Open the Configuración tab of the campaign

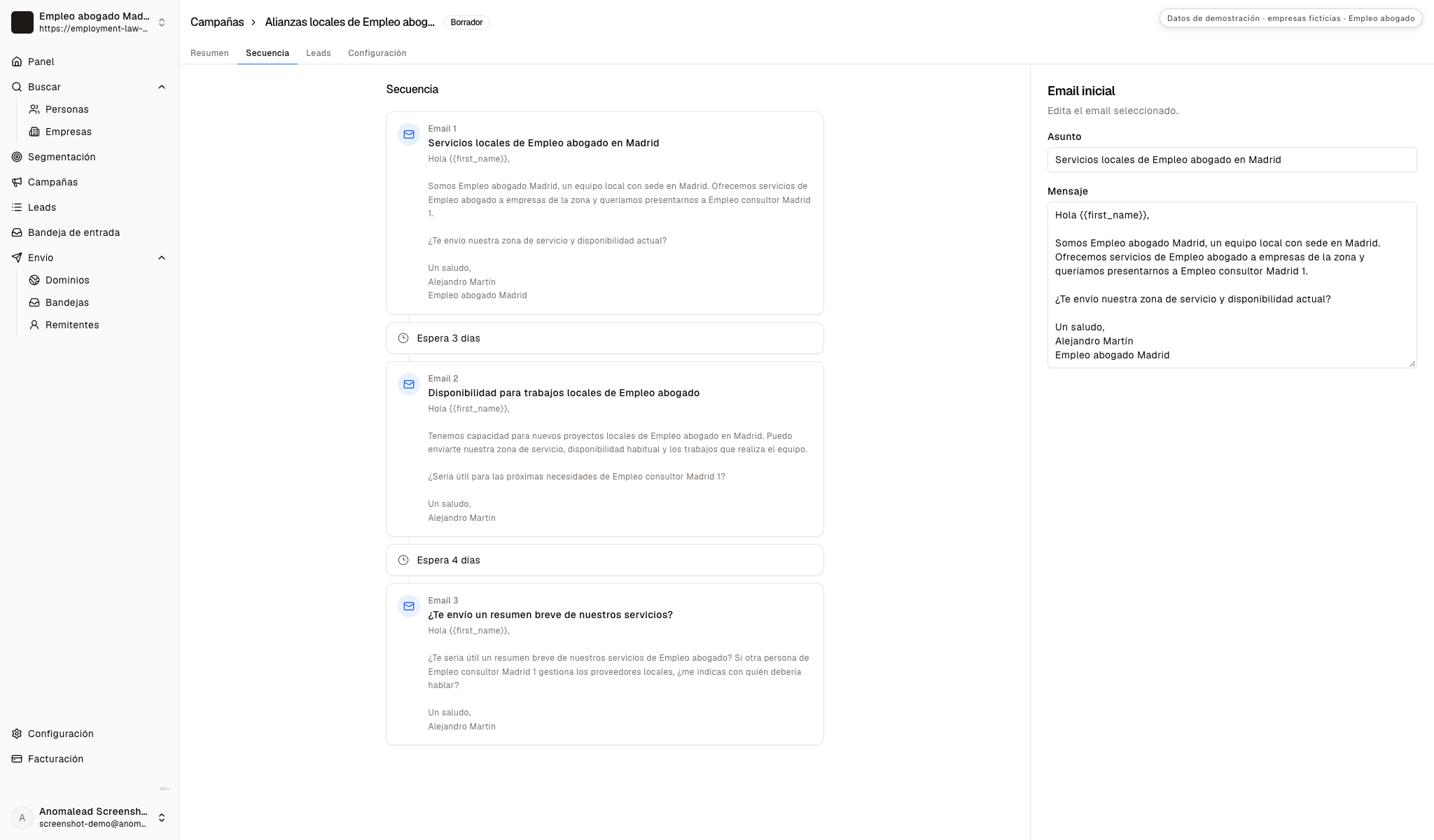tap(377, 53)
